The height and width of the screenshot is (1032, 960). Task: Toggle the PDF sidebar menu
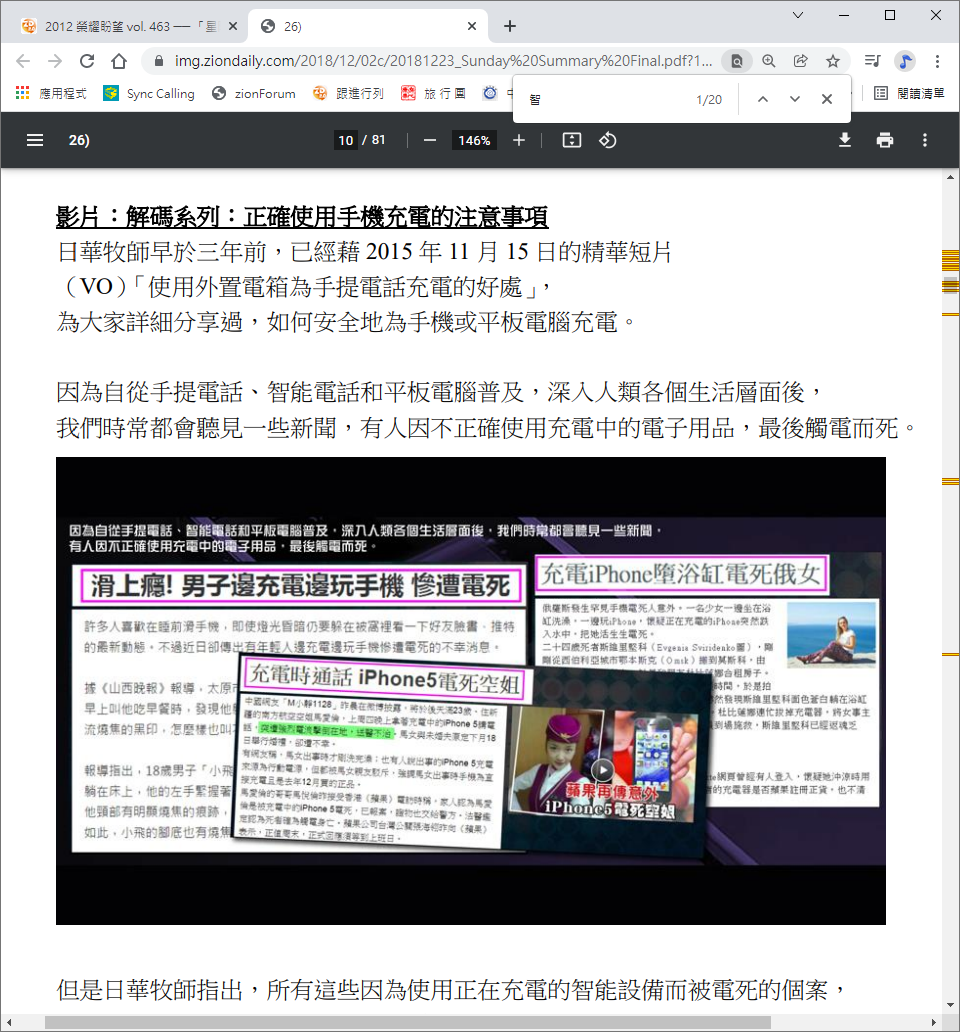click(35, 140)
